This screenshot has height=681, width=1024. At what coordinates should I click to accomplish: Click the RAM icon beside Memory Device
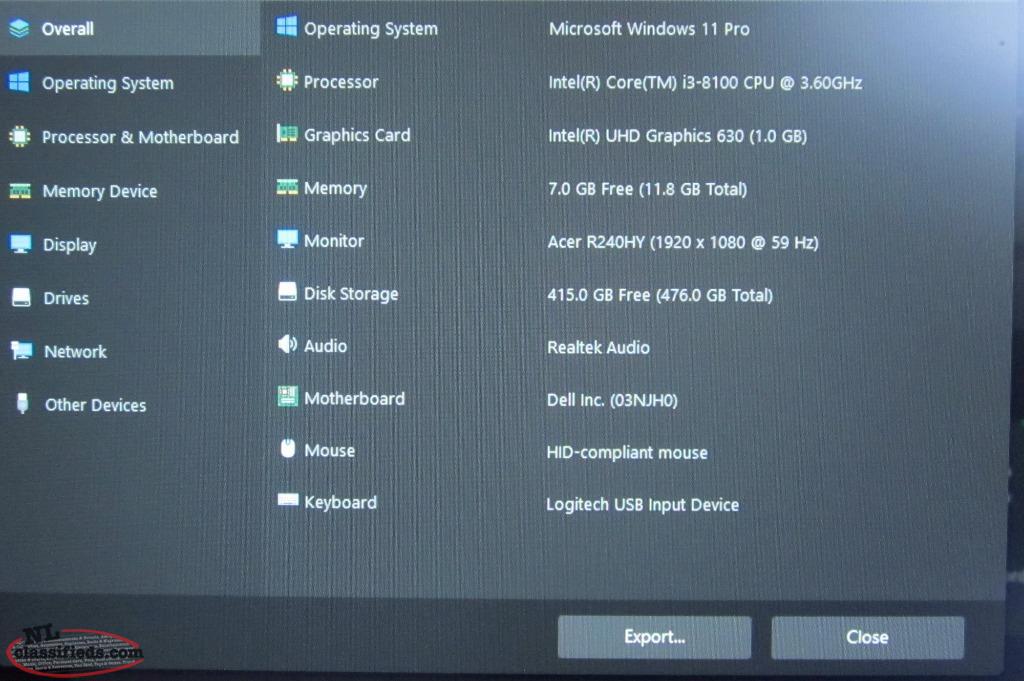pyautogui.click(x=20, y=191)
